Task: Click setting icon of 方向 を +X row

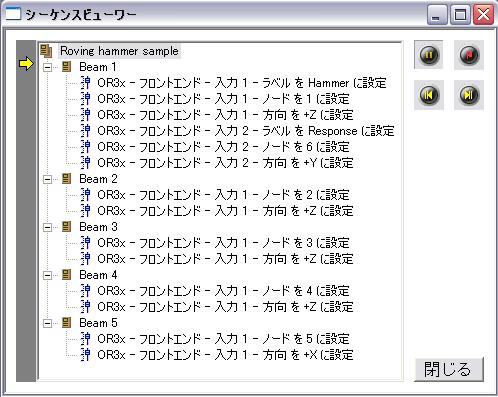Action: tap(86, 355)
